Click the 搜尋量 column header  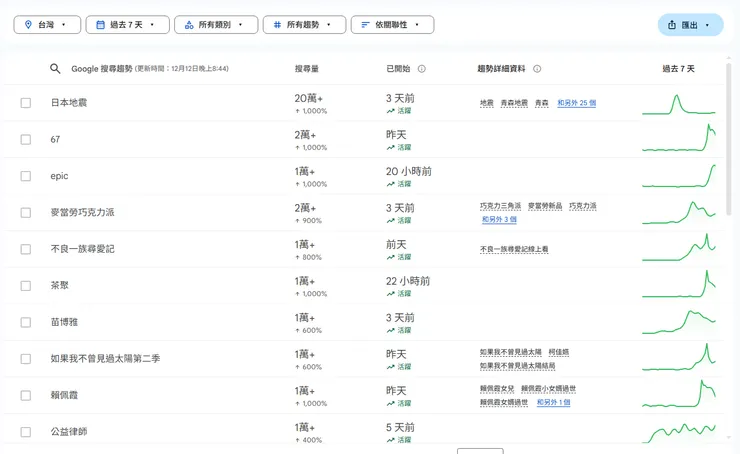[307, 69]
